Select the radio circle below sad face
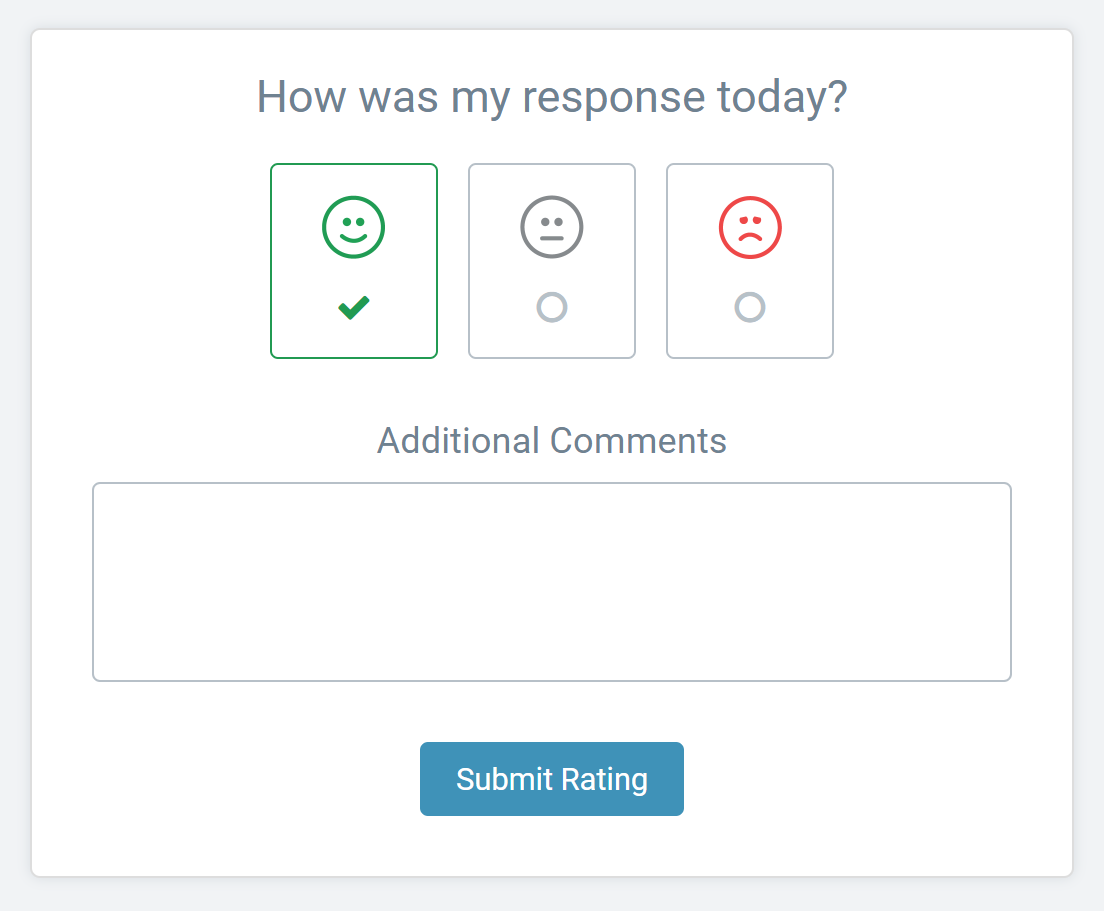 (749, 307)
